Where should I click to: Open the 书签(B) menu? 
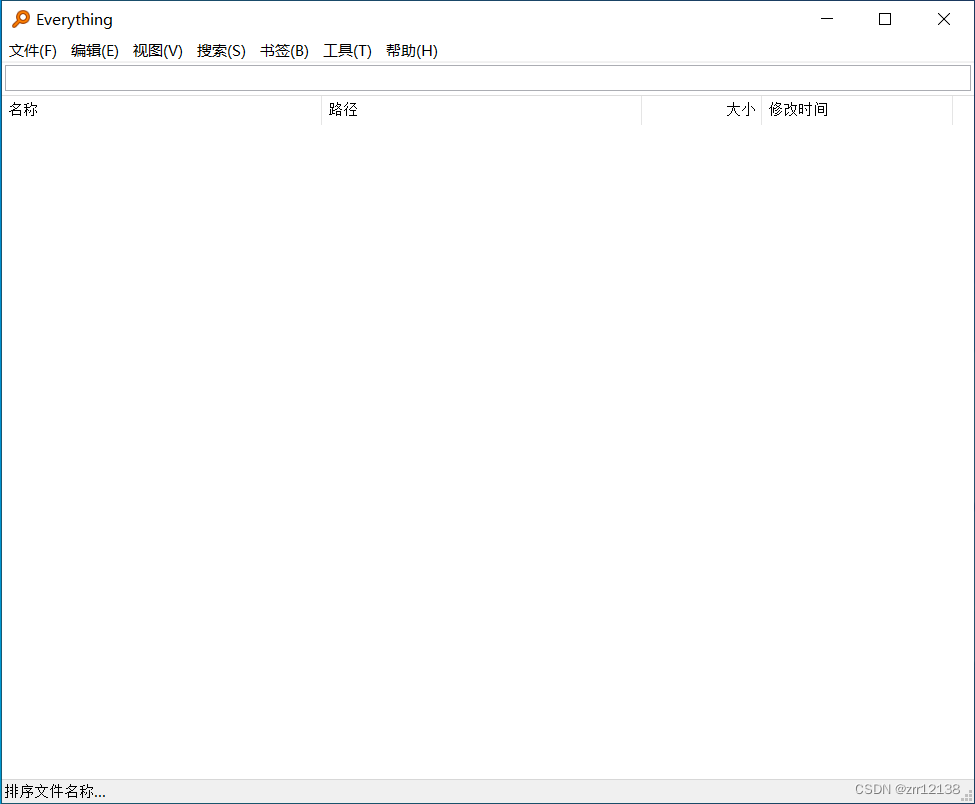(284, 50)
